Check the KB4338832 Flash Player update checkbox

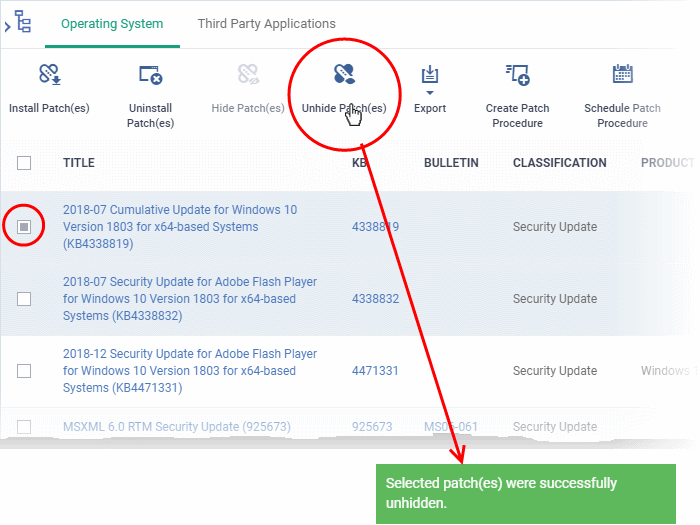coord(24,299)
